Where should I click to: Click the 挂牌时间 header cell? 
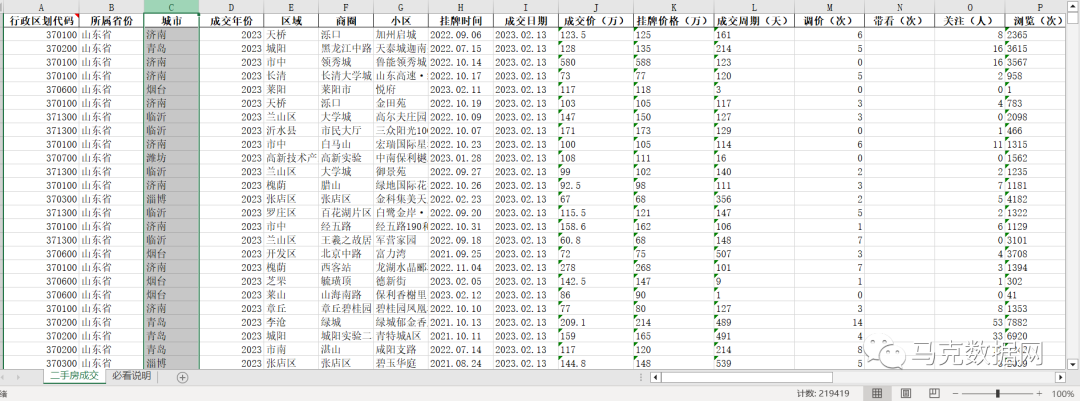click(x=460, y=21)
